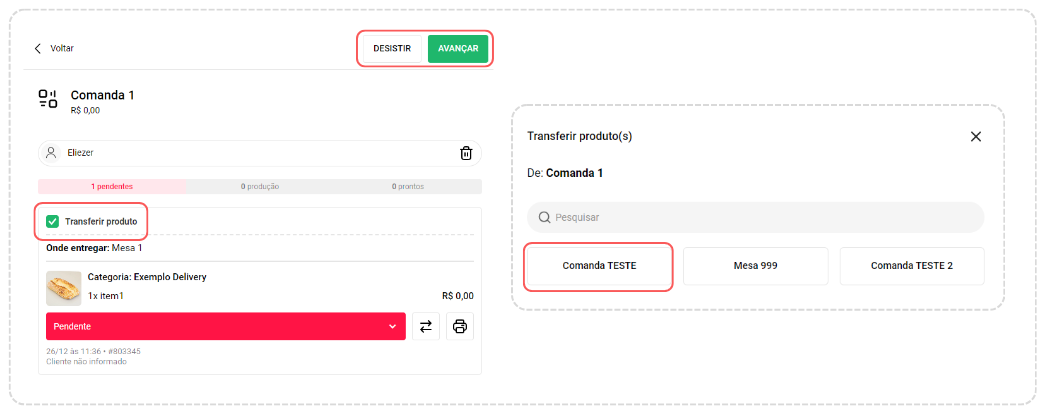Screen dimensions: 1041x411
Task: Switch to the 0 prontos tab
Action: [408, 187]
